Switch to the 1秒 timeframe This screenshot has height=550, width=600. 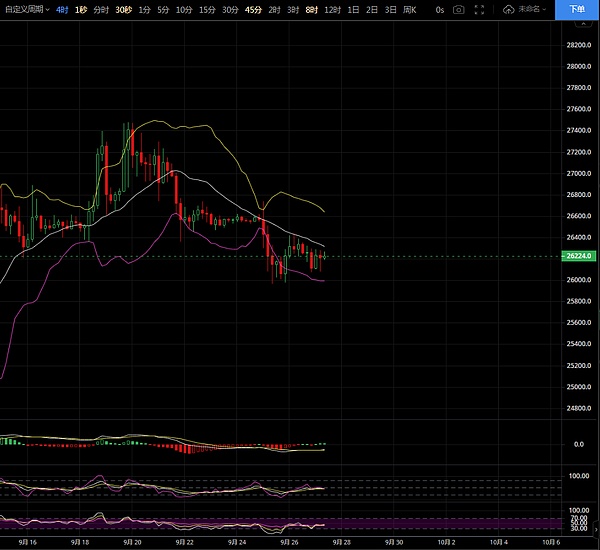click(82, 9)
